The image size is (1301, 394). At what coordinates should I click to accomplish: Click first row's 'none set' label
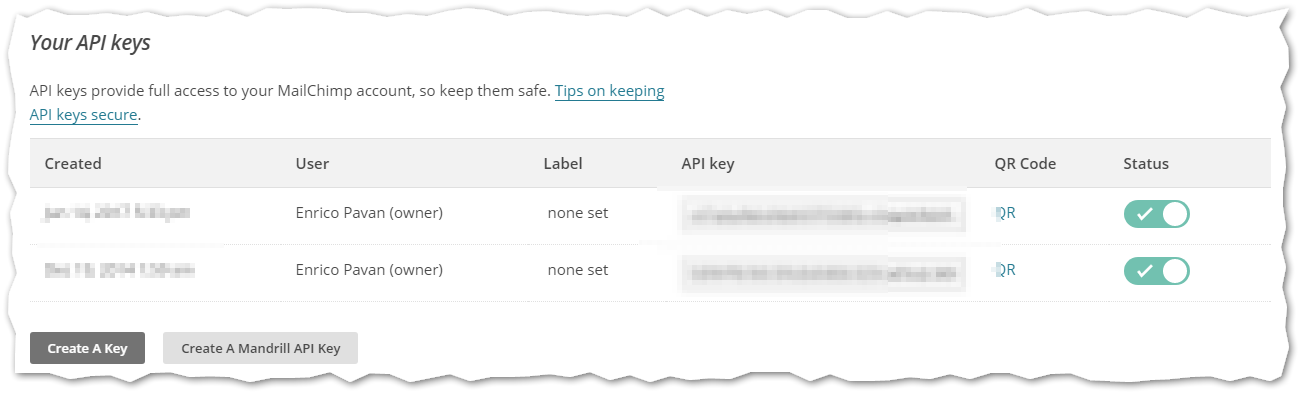pos(578,213)
